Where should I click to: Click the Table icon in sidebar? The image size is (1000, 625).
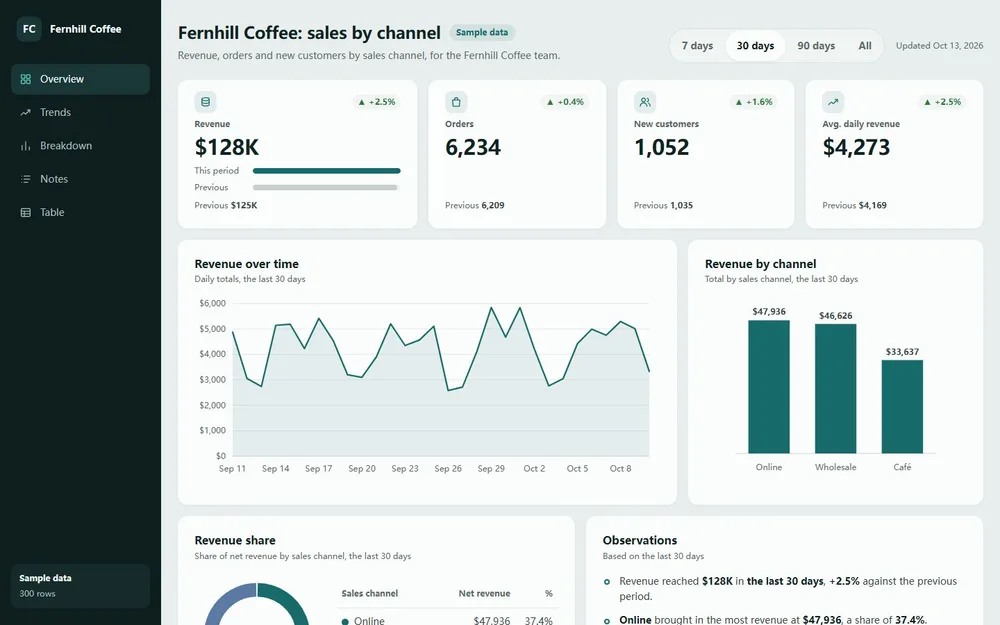[26, 212]
